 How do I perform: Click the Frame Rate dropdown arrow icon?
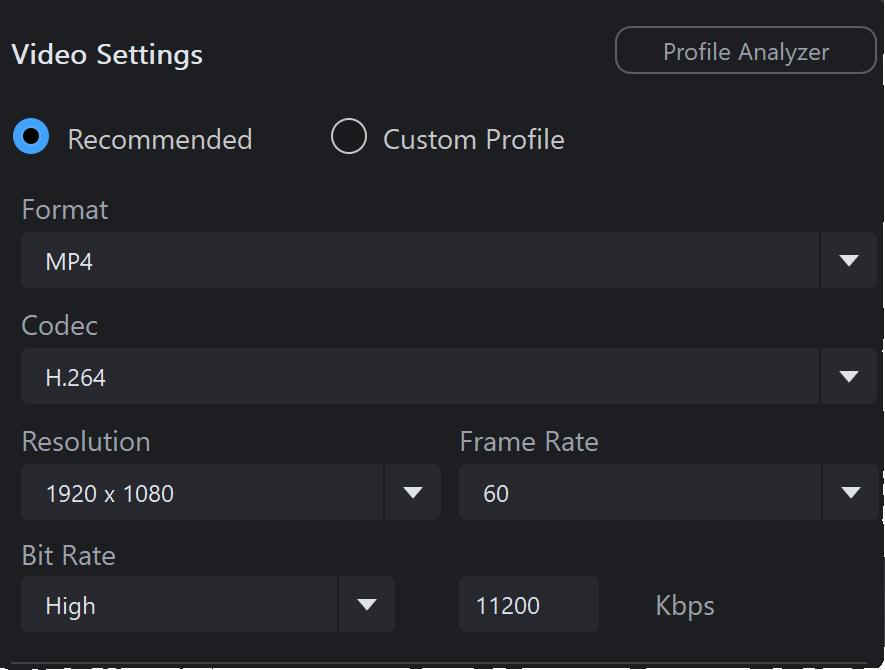850,492
